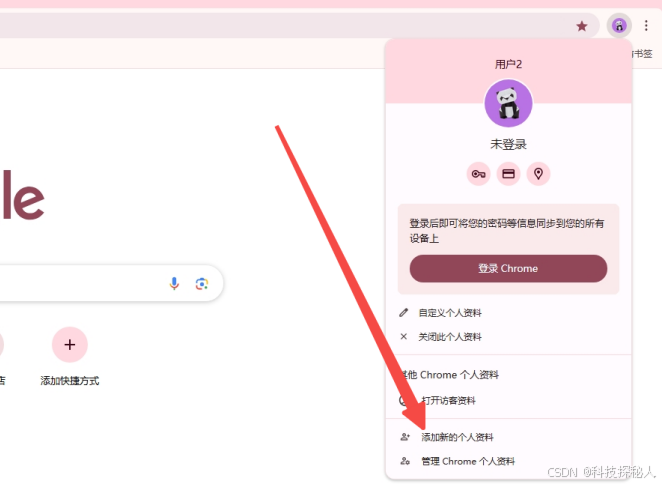The height and width of the screenshot is (486, 664).
Task: Click the pencil icon beside 自定义个人资料
Action: pyautogui.click(x=404, y=313)
